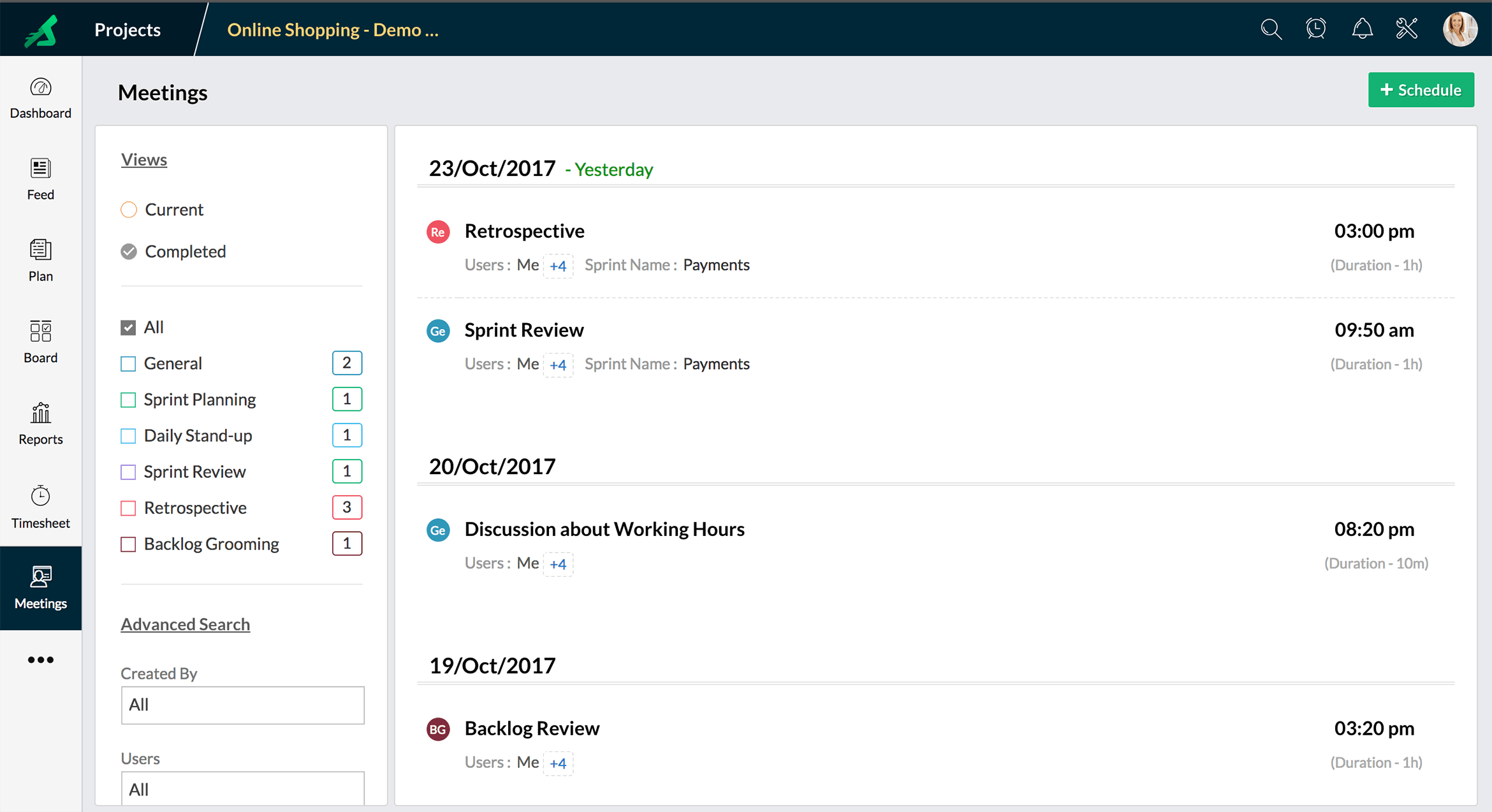Show more modules via three dots
The image size is (1492, 812).
click(x=41, y=660)
